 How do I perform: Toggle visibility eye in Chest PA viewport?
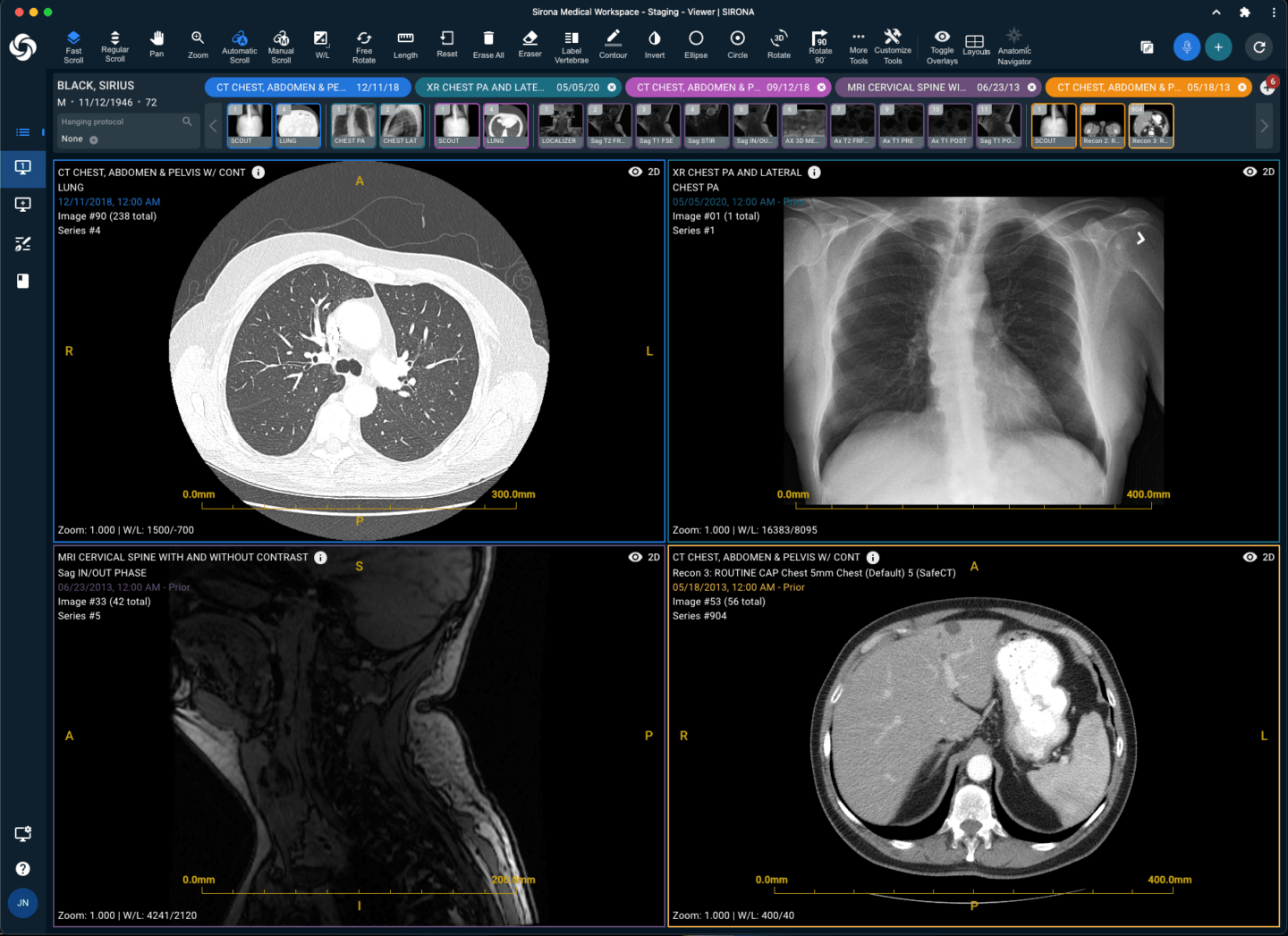[1250, 172]
